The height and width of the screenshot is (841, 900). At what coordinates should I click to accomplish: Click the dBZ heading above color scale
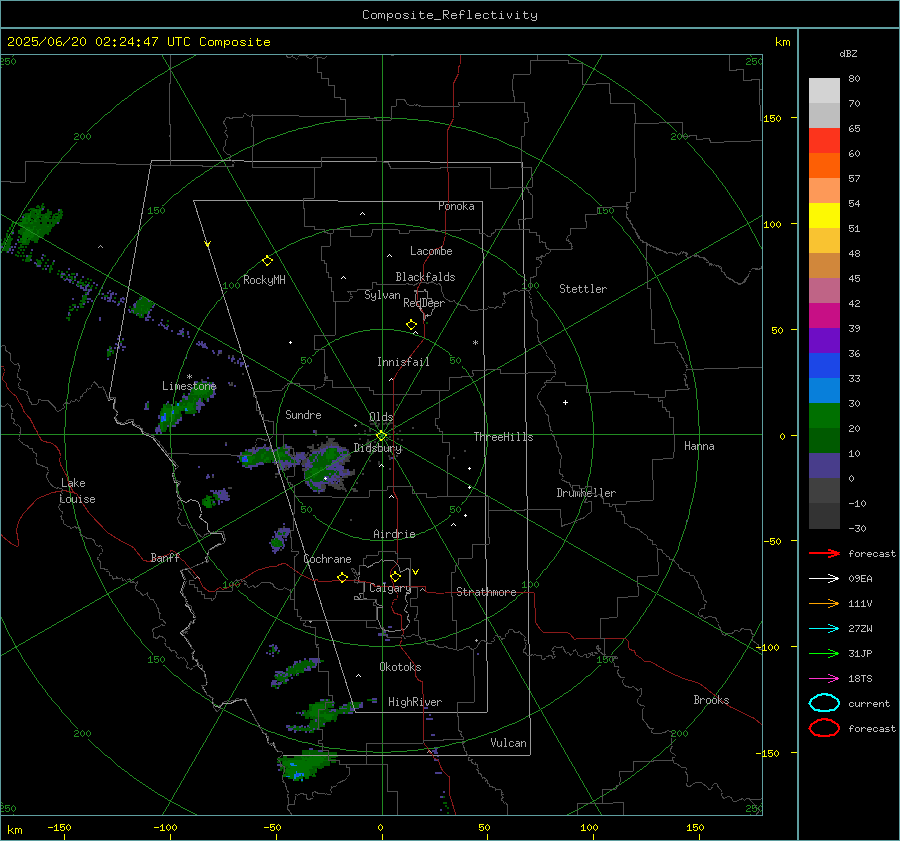click(x=848, y=54)
